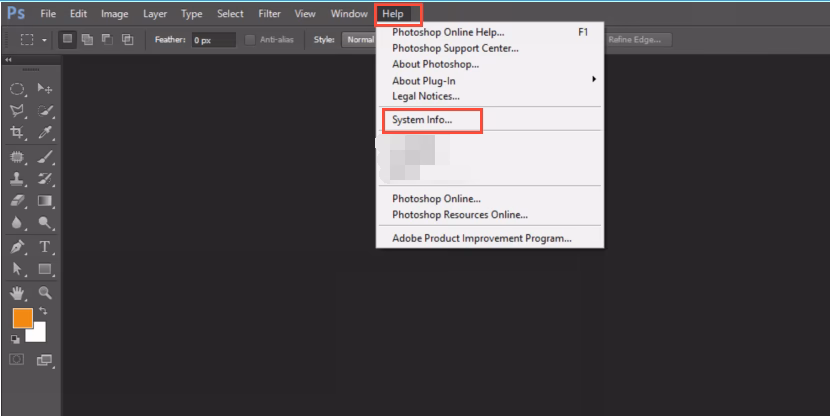
Task: Select the Dodge tool
Action: 44,223
